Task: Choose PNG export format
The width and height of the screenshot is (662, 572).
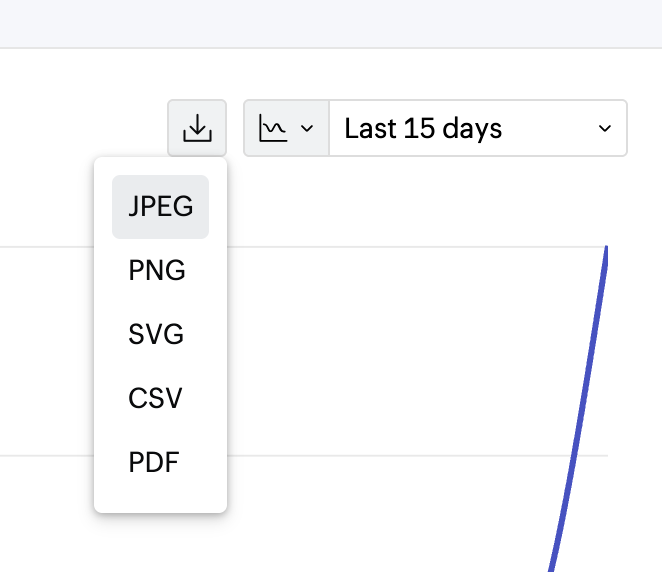Action: (157, 271)
